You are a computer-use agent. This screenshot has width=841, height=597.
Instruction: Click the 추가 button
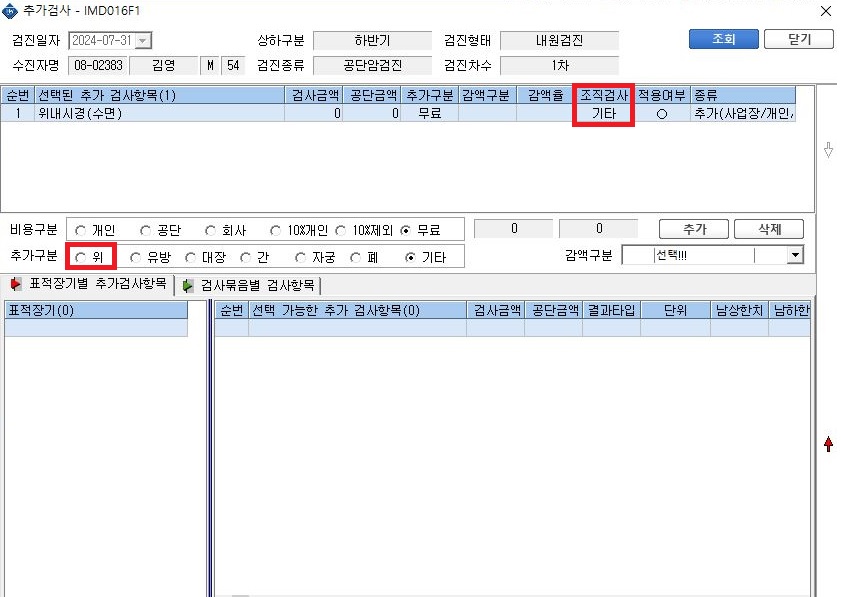694,229
